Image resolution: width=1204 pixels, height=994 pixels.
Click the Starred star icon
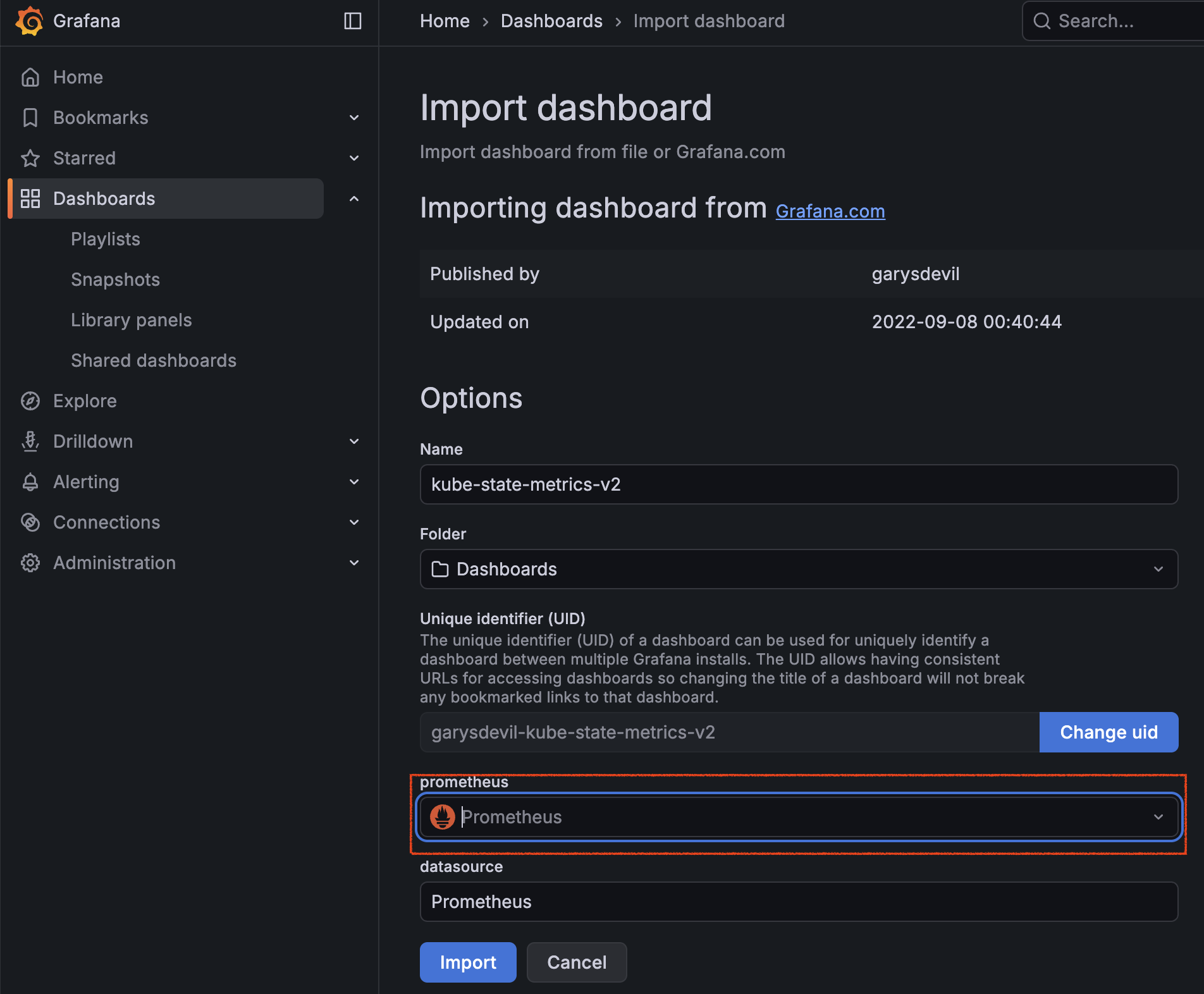pos(30,158)
